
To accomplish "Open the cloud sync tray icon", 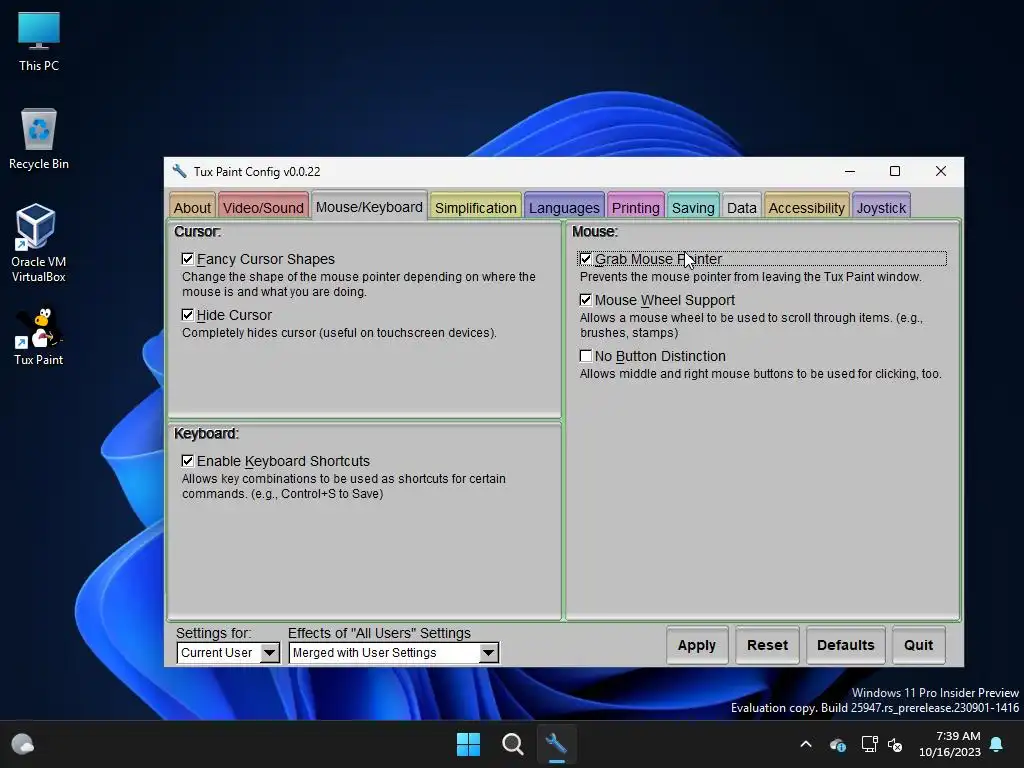I will [x=838, y=744].
